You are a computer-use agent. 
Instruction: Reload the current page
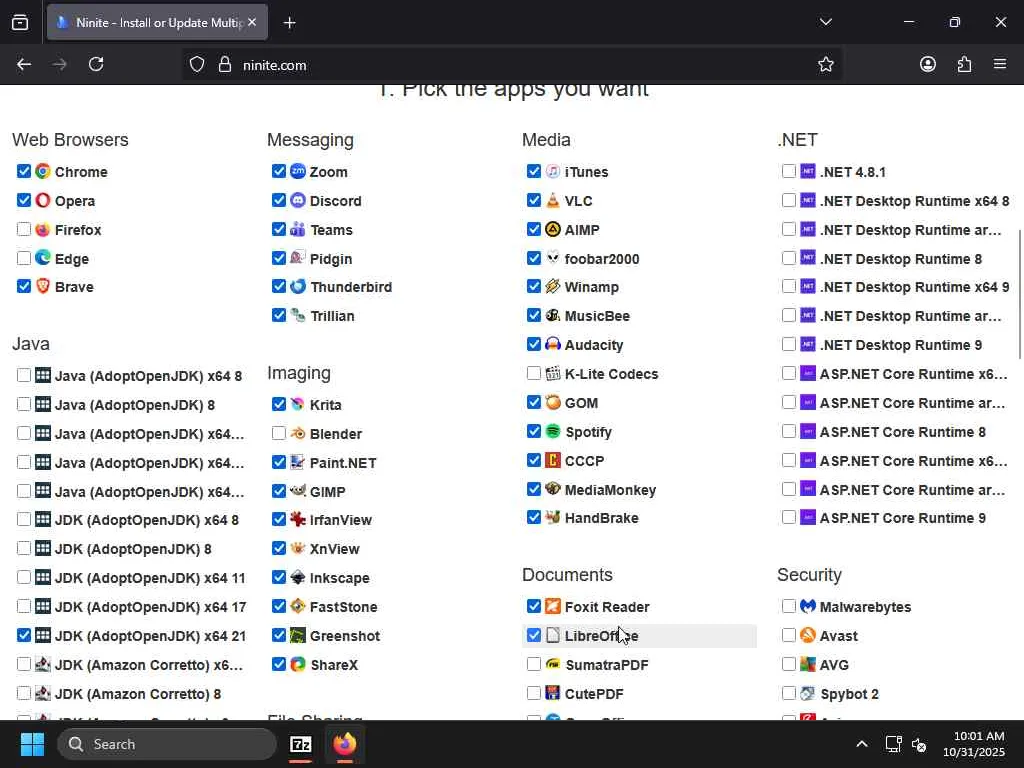click(x=96, y=64)
